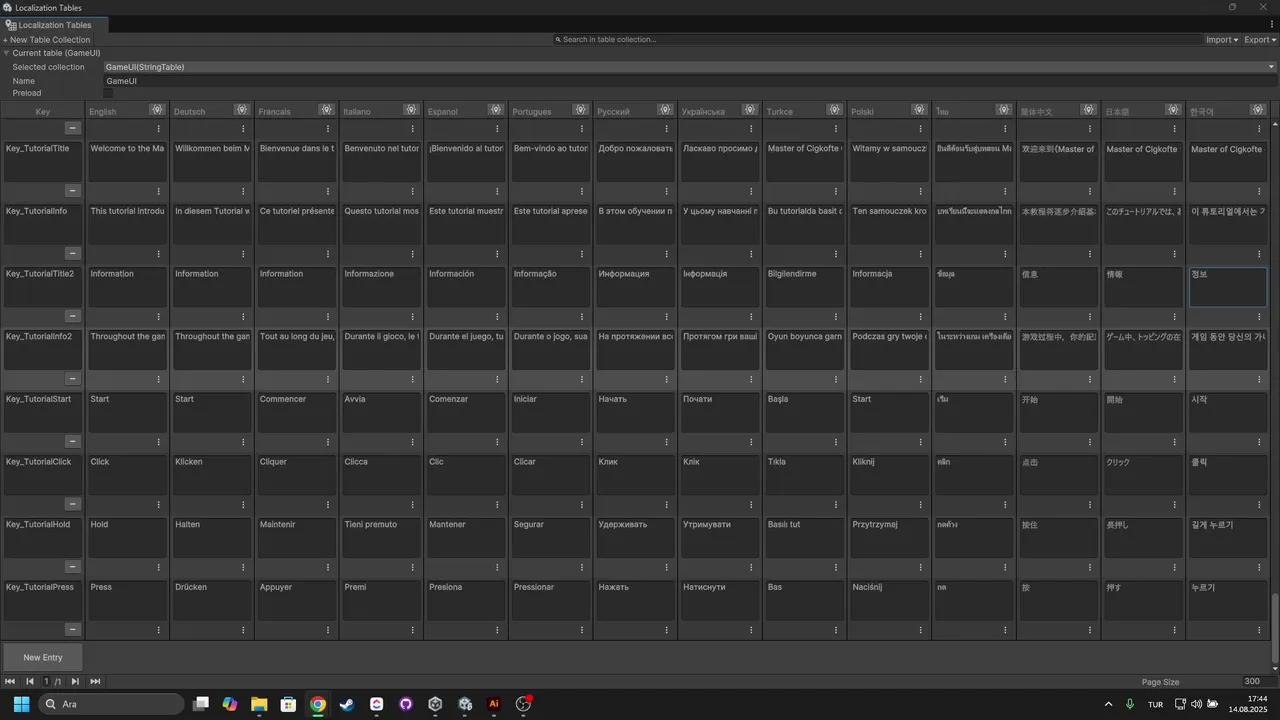Click the Italiano 'Tieni premuto' cell
The width and height of the screenshot is (1280, 720).
(x=381, y=537)
